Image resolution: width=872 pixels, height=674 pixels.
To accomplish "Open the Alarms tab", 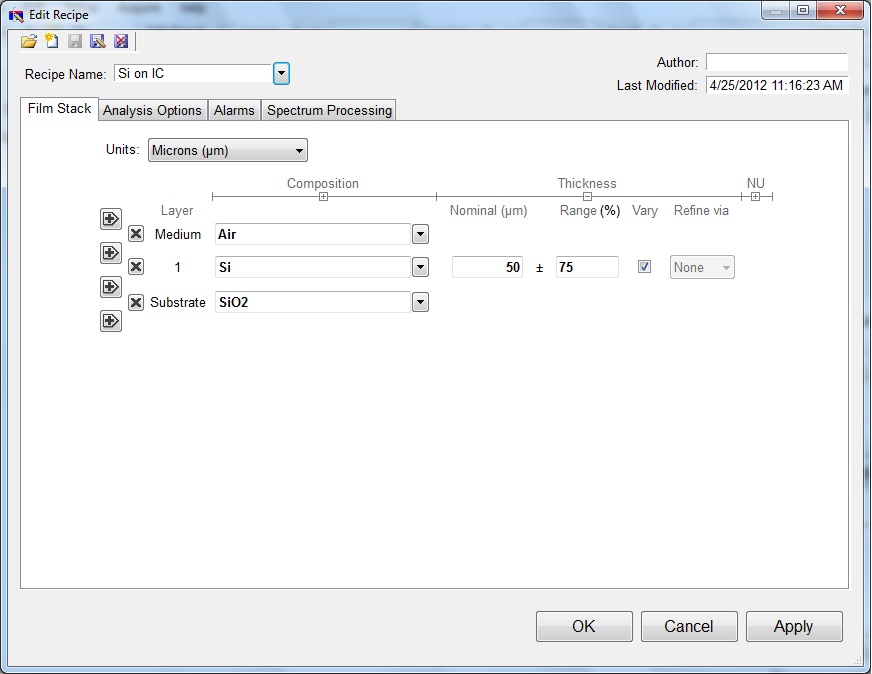I will click(234, 110).
